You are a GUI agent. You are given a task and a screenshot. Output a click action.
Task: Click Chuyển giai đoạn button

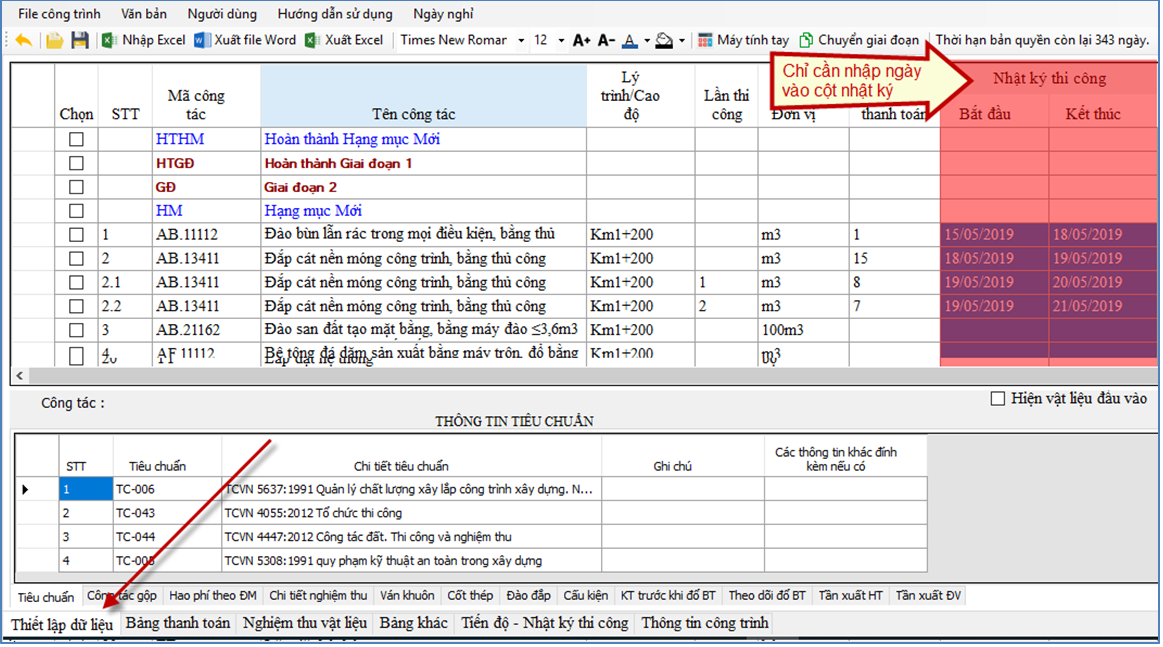pyautogui.click(x=858, y=41)
